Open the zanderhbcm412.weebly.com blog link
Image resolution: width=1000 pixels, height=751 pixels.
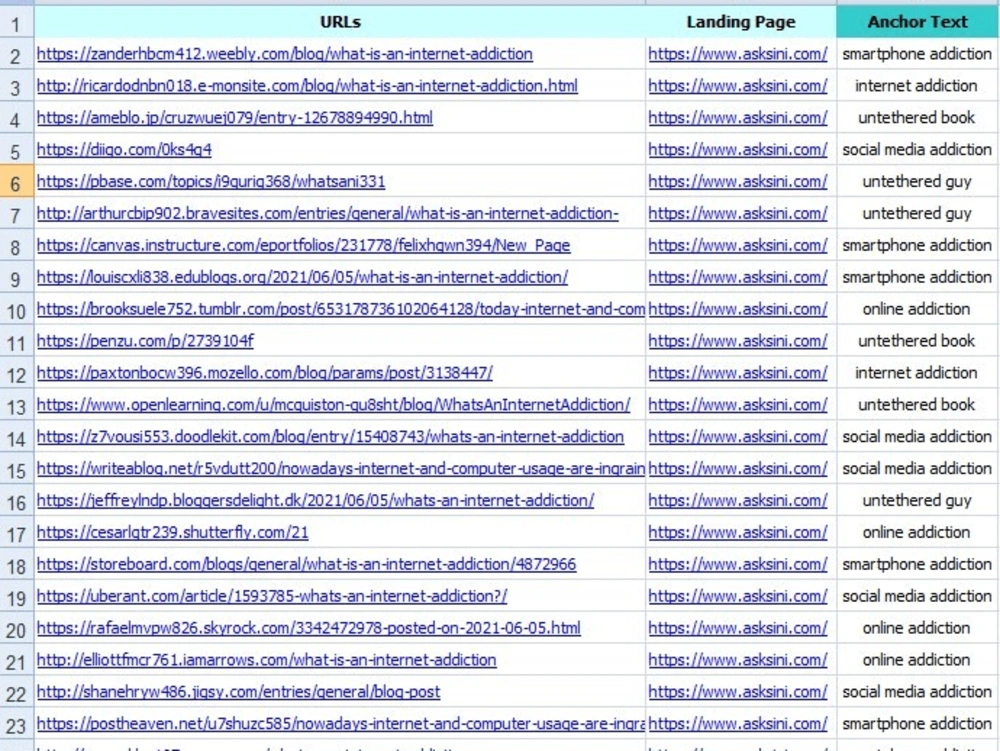click(284, 54)
